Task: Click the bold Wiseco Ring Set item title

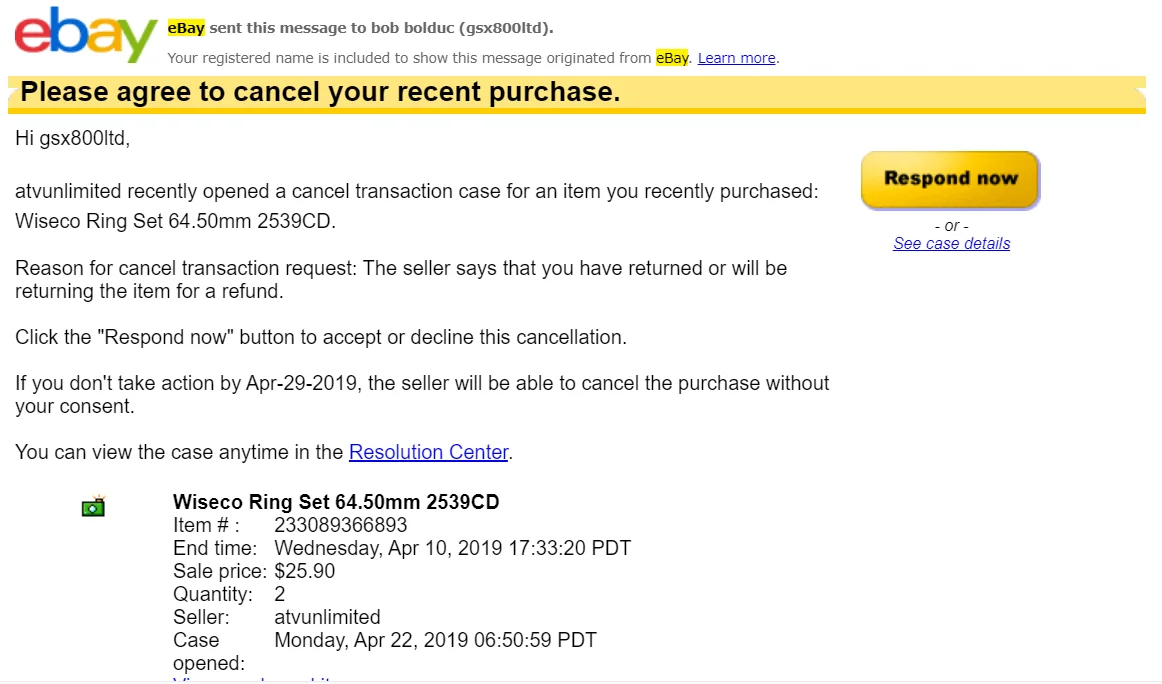Action: 336,502
